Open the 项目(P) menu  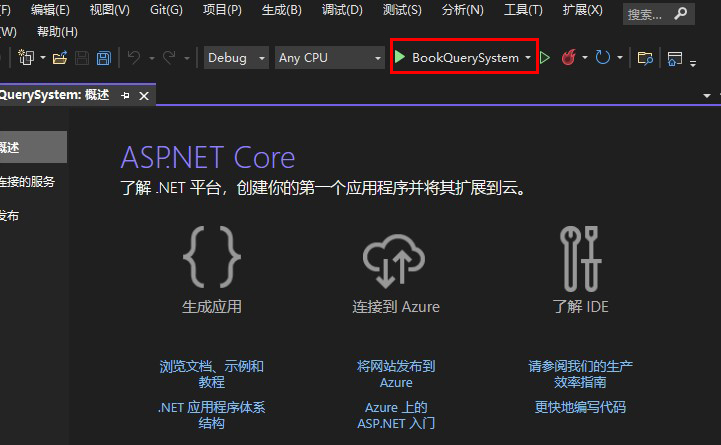[x=222, y=10]
